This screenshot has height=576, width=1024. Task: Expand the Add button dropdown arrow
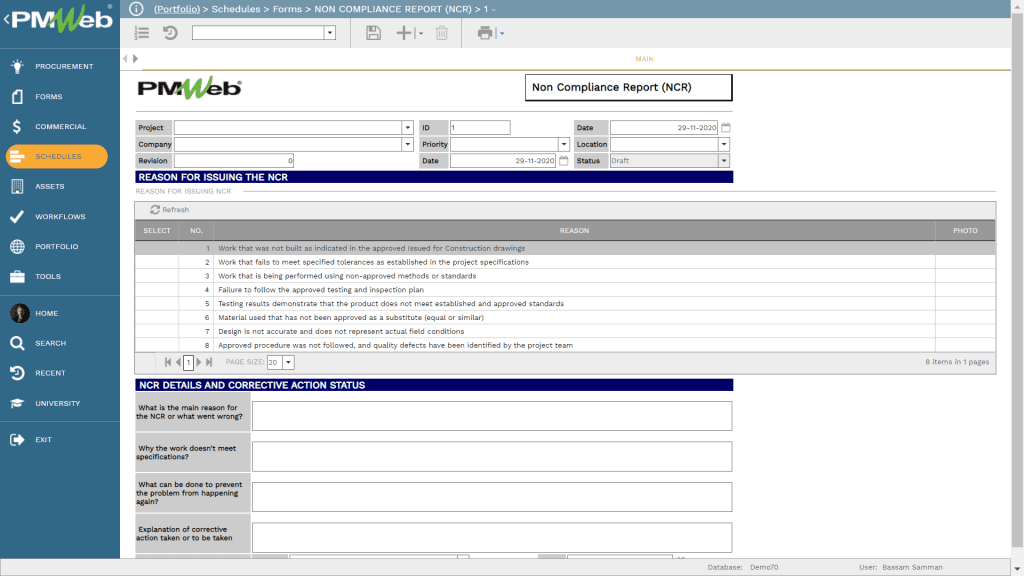(x=421, y=33)
